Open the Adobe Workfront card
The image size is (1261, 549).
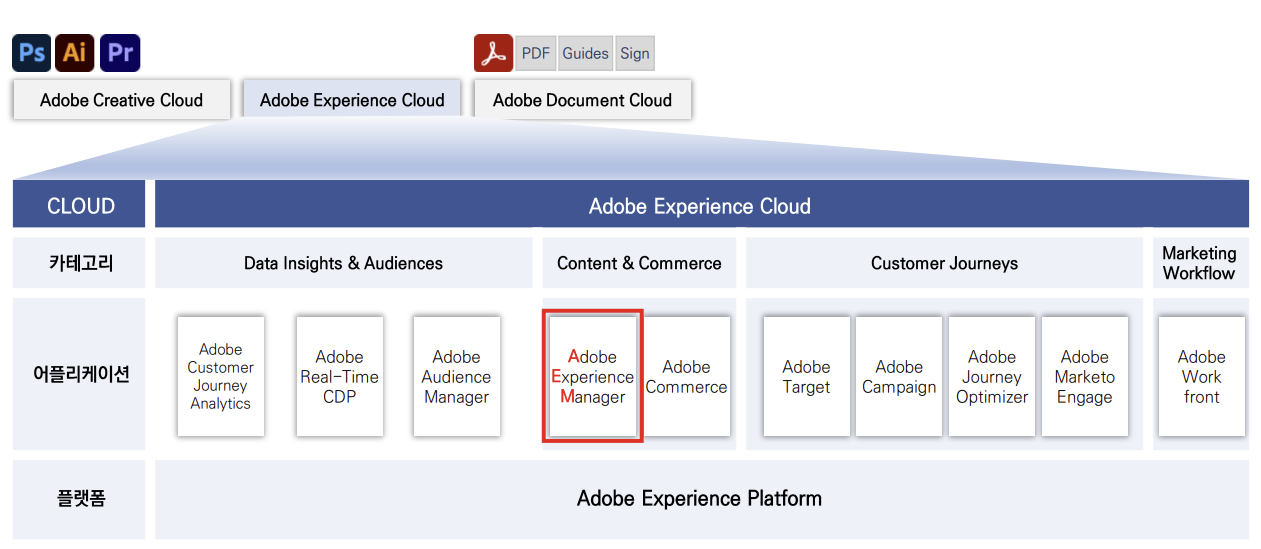click(1202, 376)
